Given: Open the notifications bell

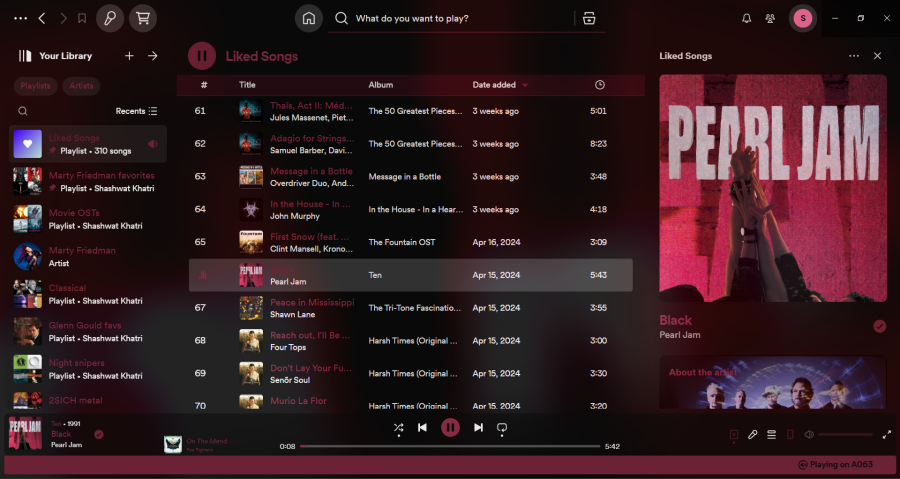Looking at the screenshot, I should point(746,18).
